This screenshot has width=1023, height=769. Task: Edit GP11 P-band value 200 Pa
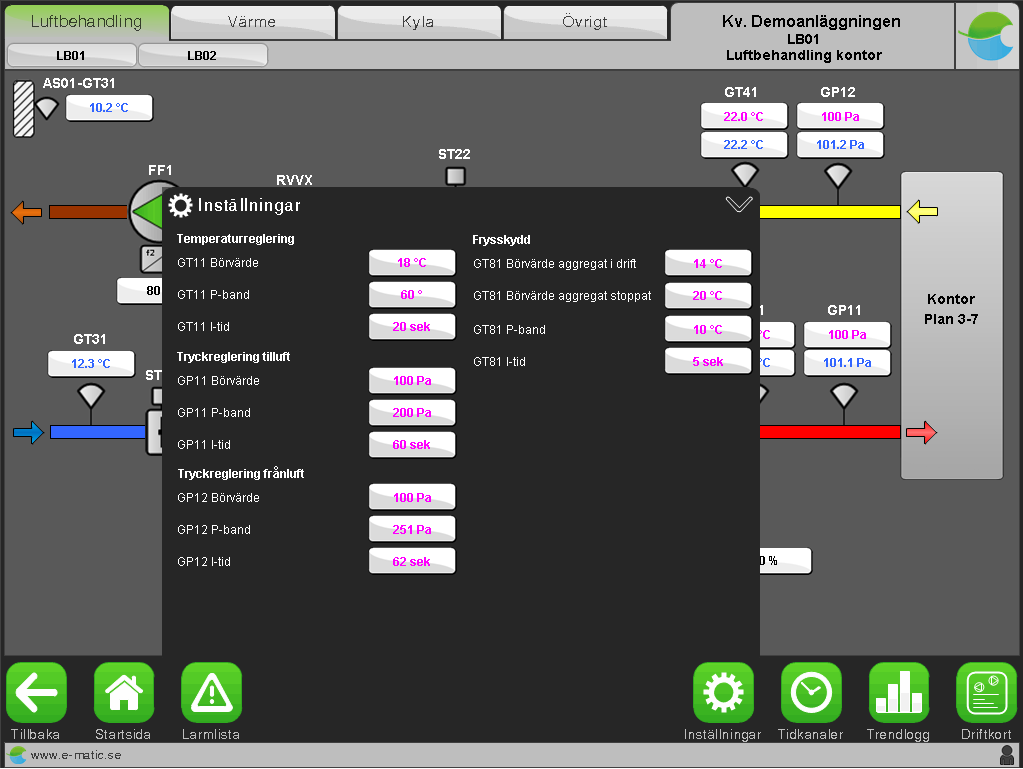(x=412, y=413)
